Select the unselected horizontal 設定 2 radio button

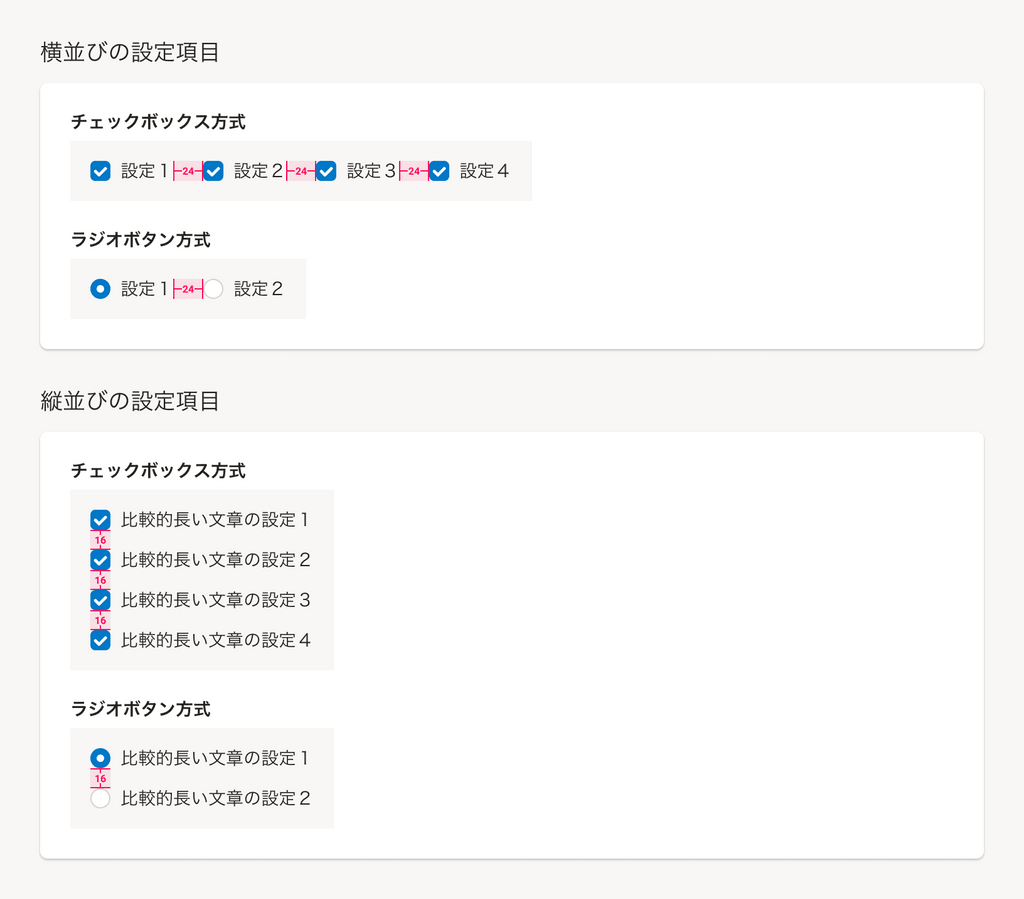213,289
